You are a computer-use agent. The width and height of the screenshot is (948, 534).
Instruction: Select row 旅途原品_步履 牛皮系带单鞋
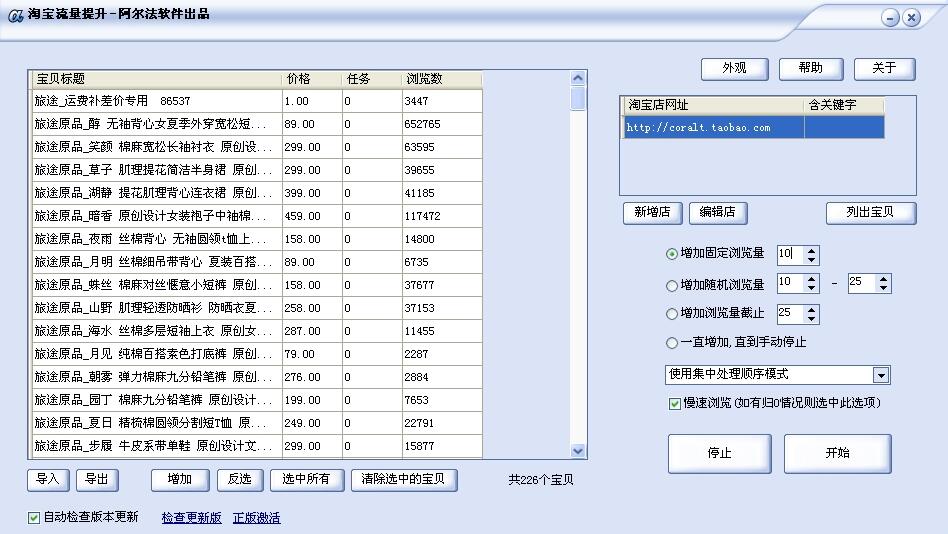point(256,446)
